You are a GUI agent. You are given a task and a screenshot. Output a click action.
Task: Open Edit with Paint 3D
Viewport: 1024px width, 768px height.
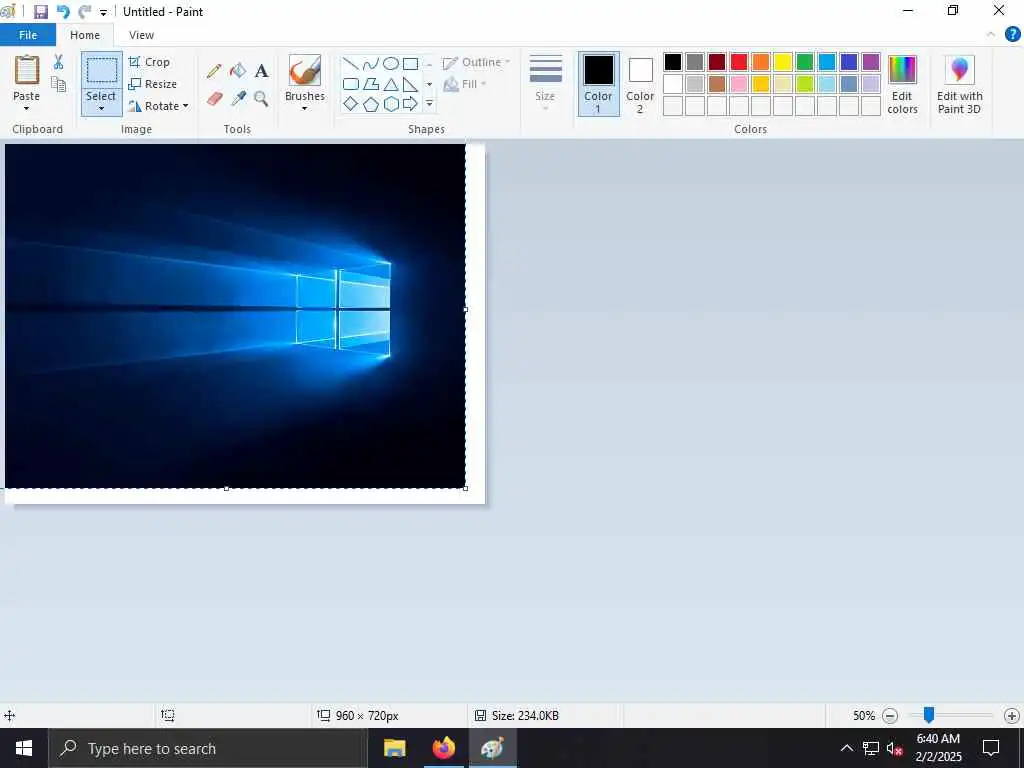(959, 84)
